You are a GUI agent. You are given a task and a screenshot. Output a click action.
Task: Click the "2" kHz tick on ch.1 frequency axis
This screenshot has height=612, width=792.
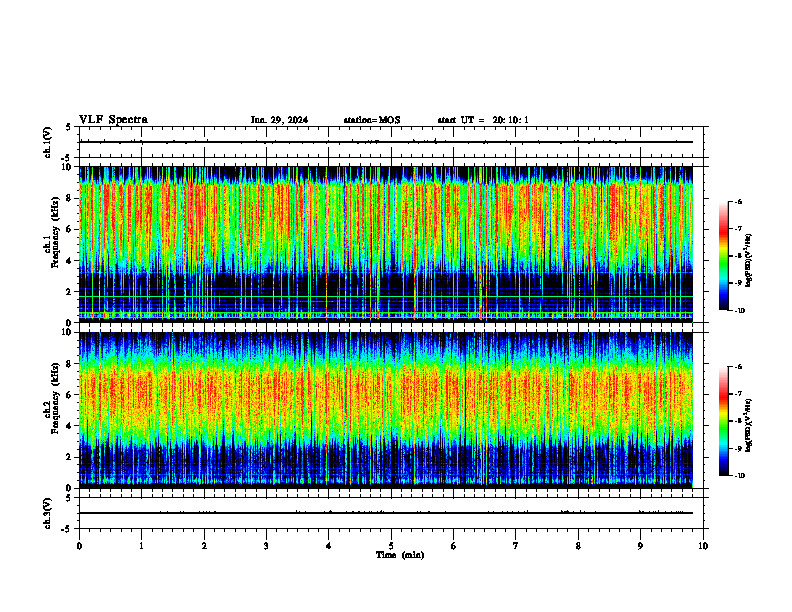[x=70, y=292]
